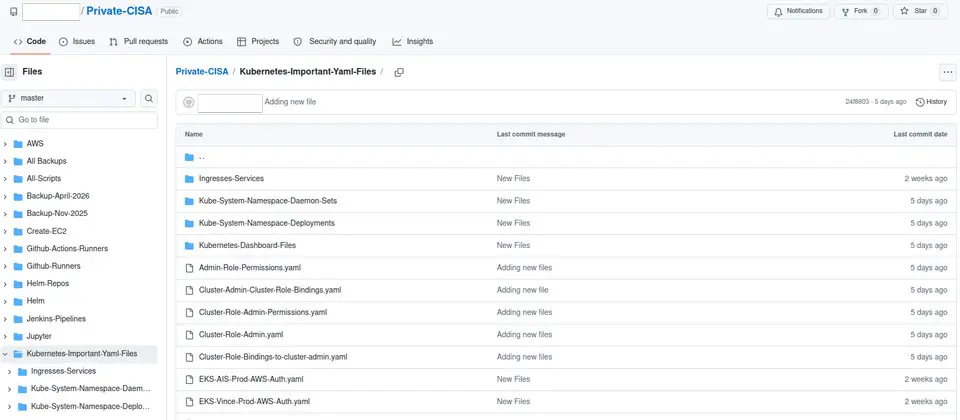
Task: Open Cluster-Role-Admin-Permissions.yaml file
Action: [263, 312]
